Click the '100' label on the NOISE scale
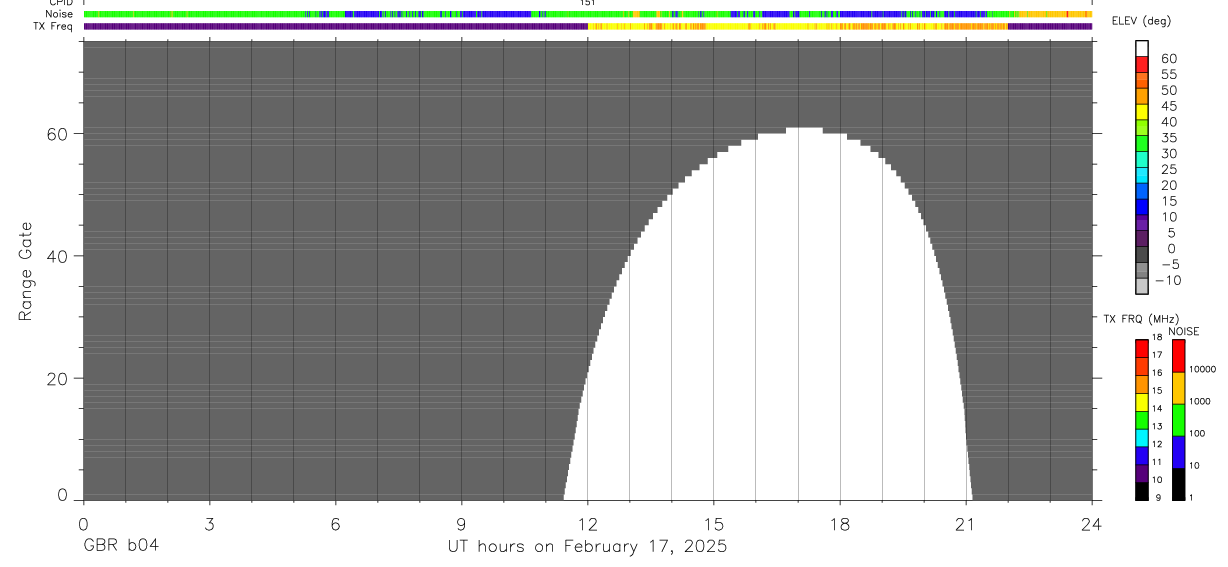Image resolution: width=1228 pixels, height=567 pixels. click(x=1198, y=433)
